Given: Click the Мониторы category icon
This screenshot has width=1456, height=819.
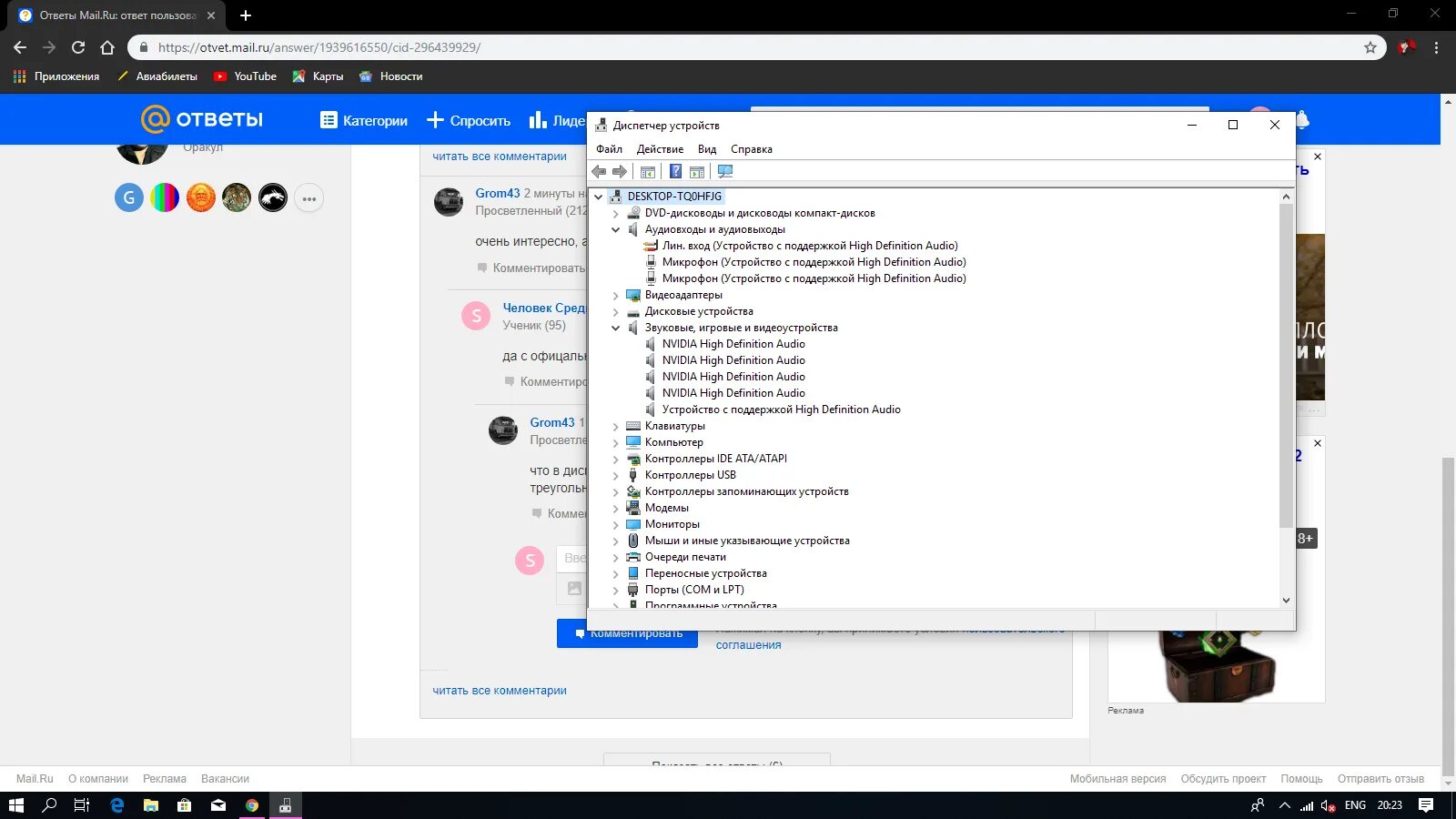Looking at the screenshot, I should tap(633, 524).
